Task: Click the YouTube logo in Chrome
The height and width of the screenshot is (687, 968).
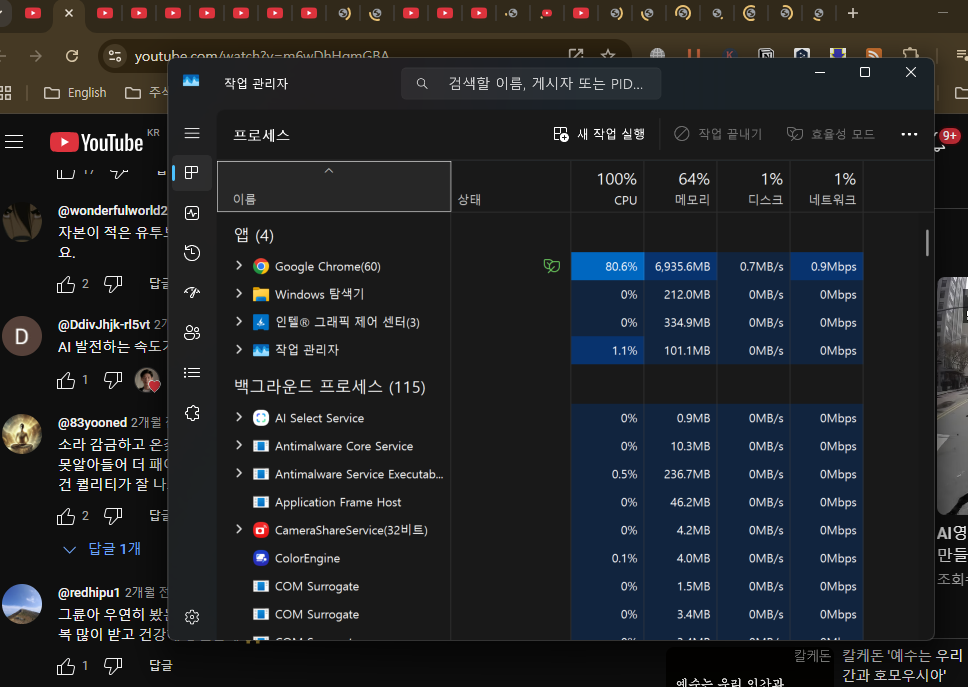Action: [x=96, y=143]
